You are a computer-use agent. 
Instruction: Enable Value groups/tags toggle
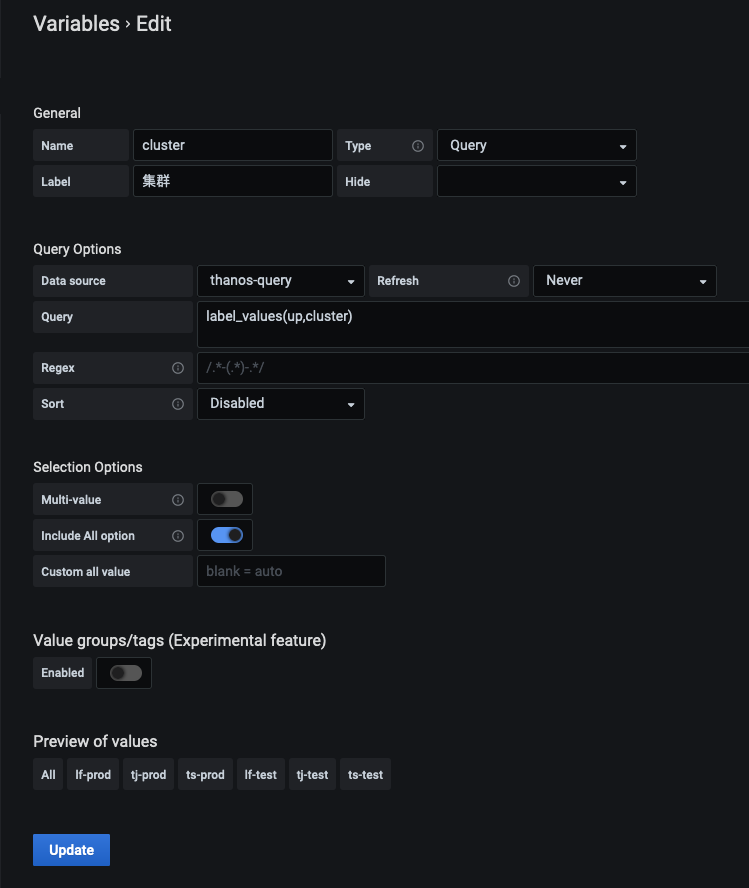126,673
